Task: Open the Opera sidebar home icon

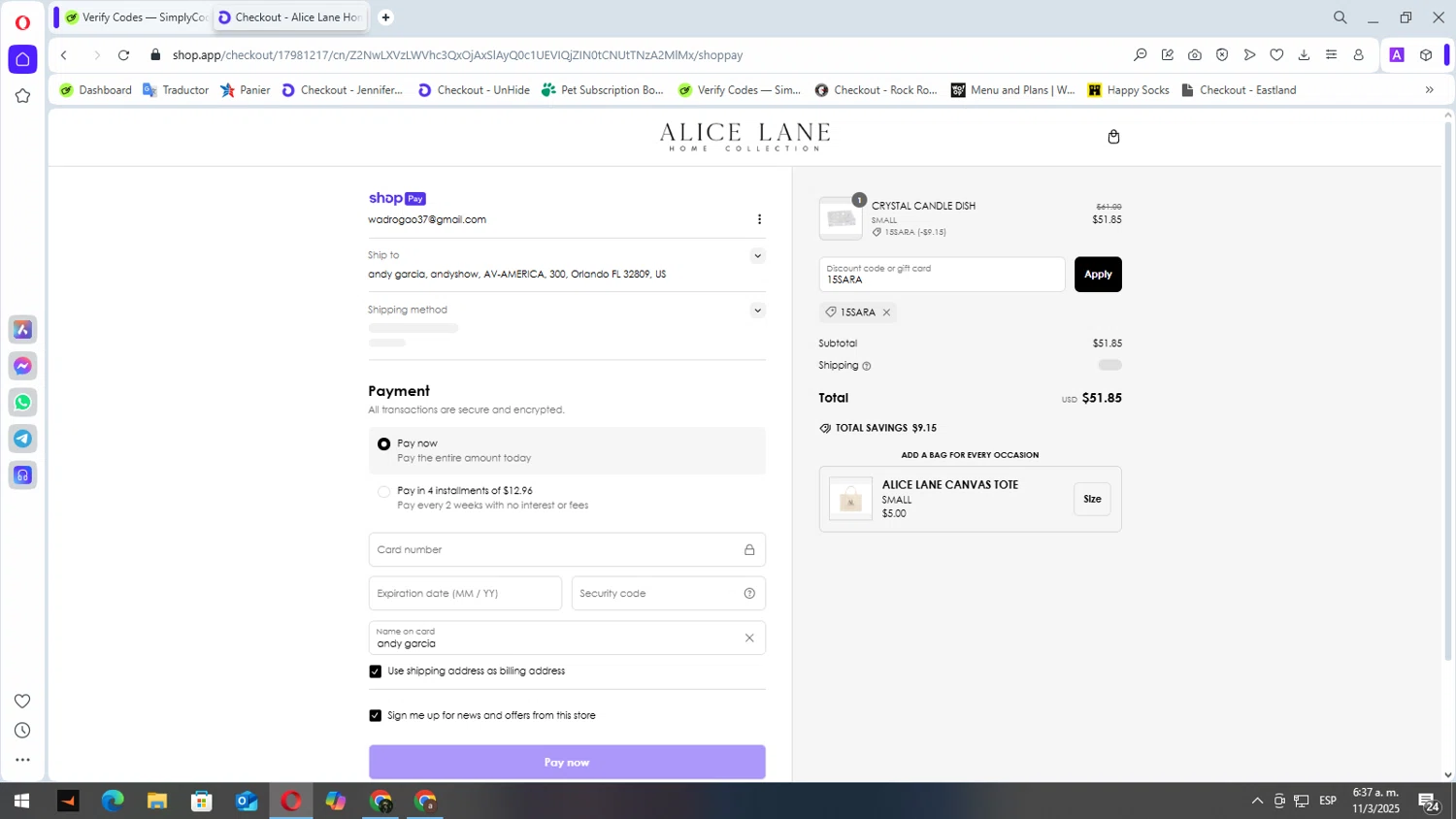Action: [22, 59]
